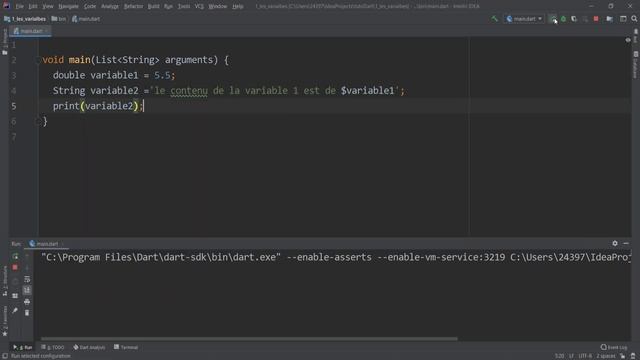Image resolution: width=640 pixels, height=360 pixels.
Task: Click the 1_les_variables project breadcrumb
Action: (25, 19)
